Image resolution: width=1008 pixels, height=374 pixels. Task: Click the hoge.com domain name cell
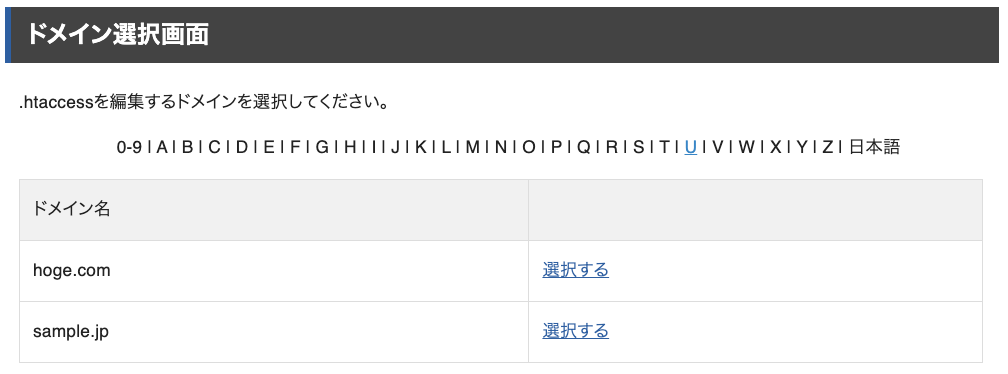click(274, 271)
